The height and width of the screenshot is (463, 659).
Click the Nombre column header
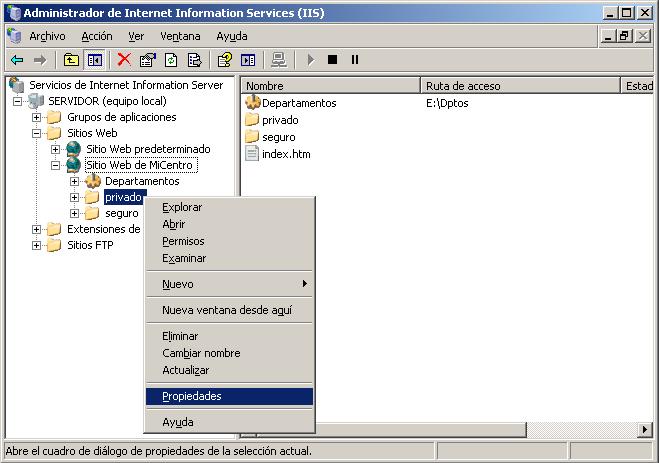[328, 86]
